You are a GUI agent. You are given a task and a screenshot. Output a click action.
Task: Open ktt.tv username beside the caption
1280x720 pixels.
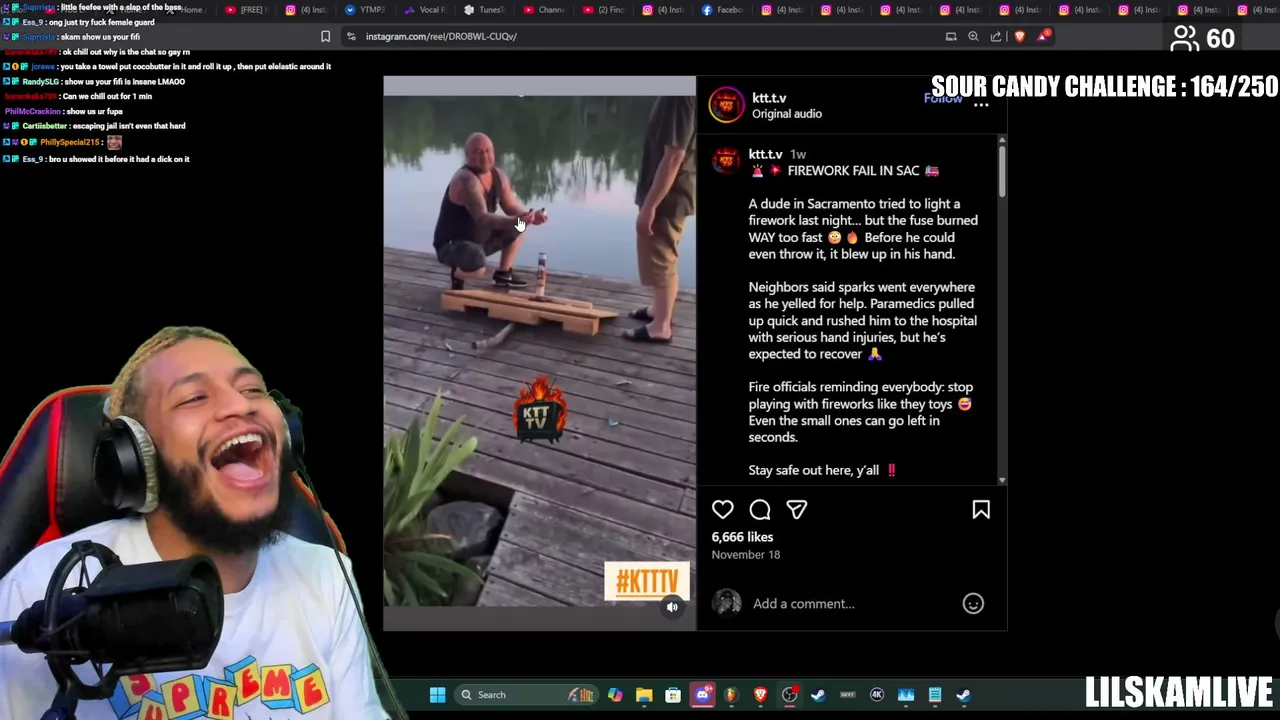tap(765, 154)
